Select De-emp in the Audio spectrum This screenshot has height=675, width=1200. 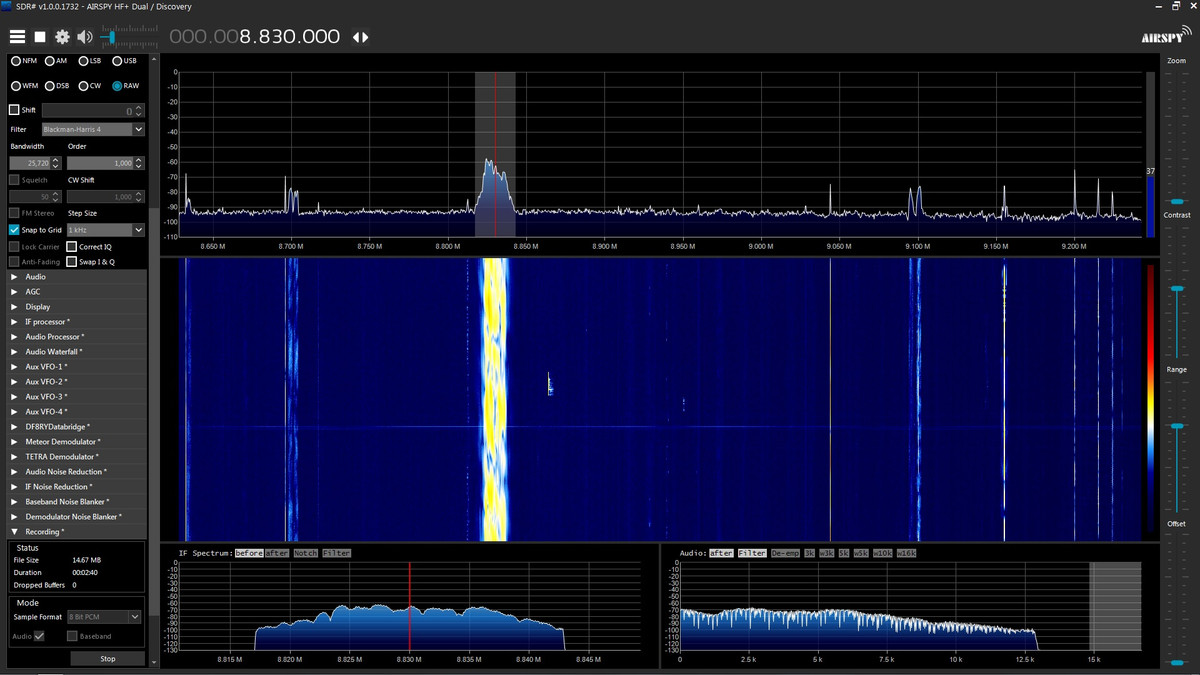pyautogui.click(x=785, y=553)
